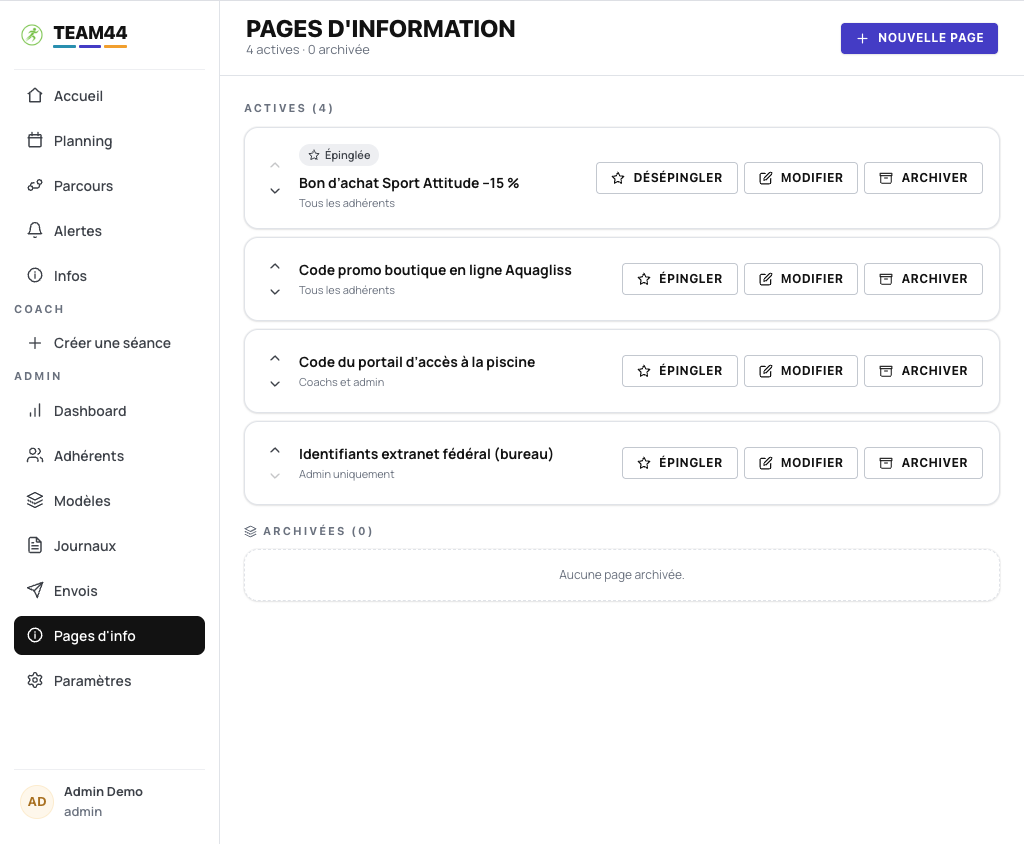1024x844 pixels.
Task: Go to Modèles
Action: pos(109,501)
